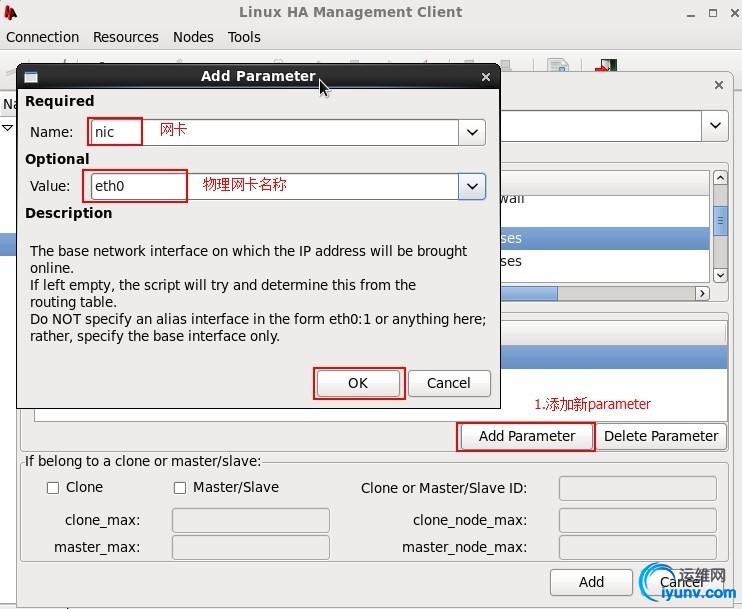Click Cancel in the background resource dialog
Screen dimensions: 742x609
(x=681, y=582)
